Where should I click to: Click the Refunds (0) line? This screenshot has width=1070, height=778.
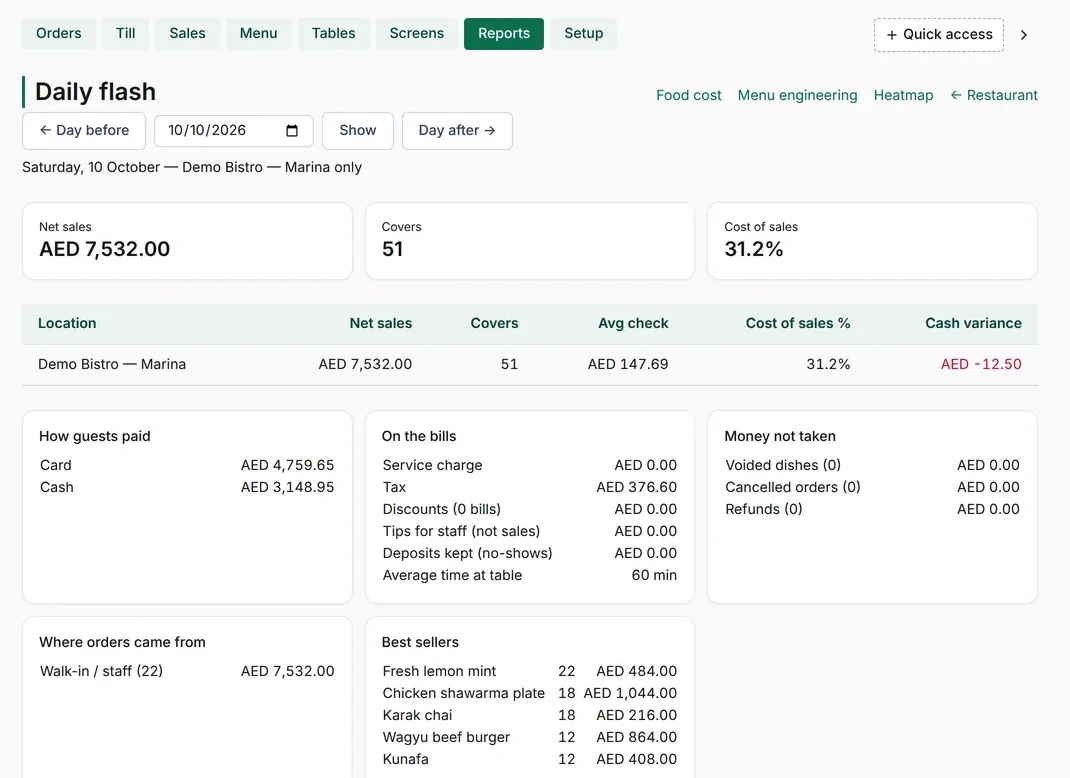(872, 509)
